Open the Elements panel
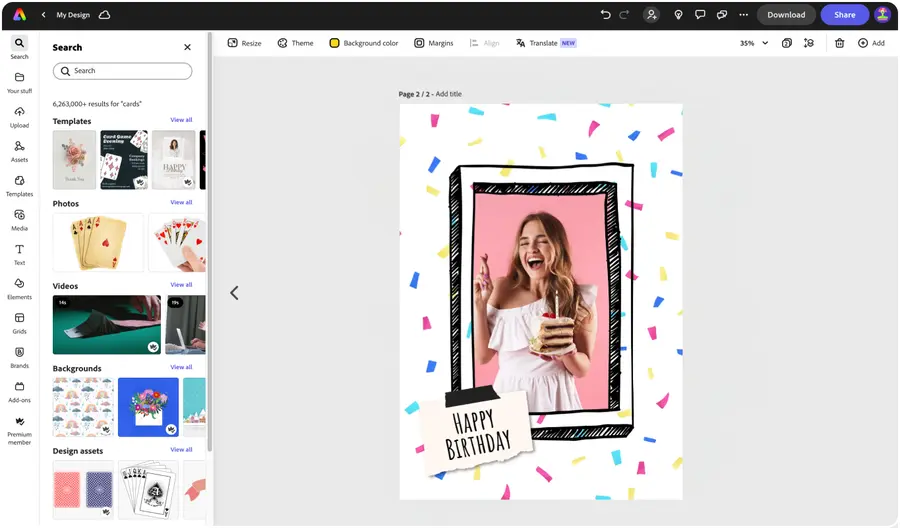 coord(20,289)
